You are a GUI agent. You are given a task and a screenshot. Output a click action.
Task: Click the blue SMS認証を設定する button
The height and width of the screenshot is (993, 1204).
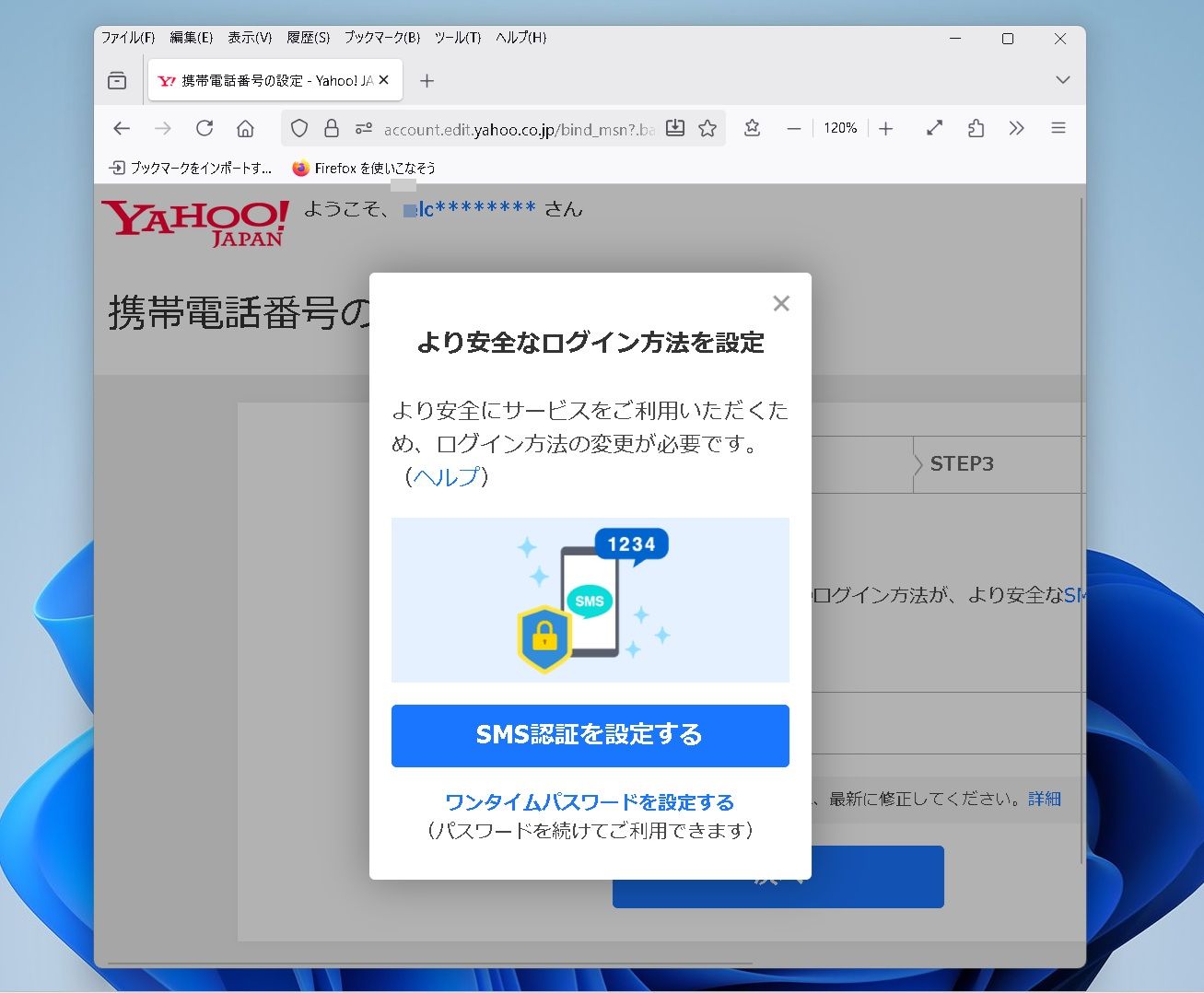tap(590, 735)
